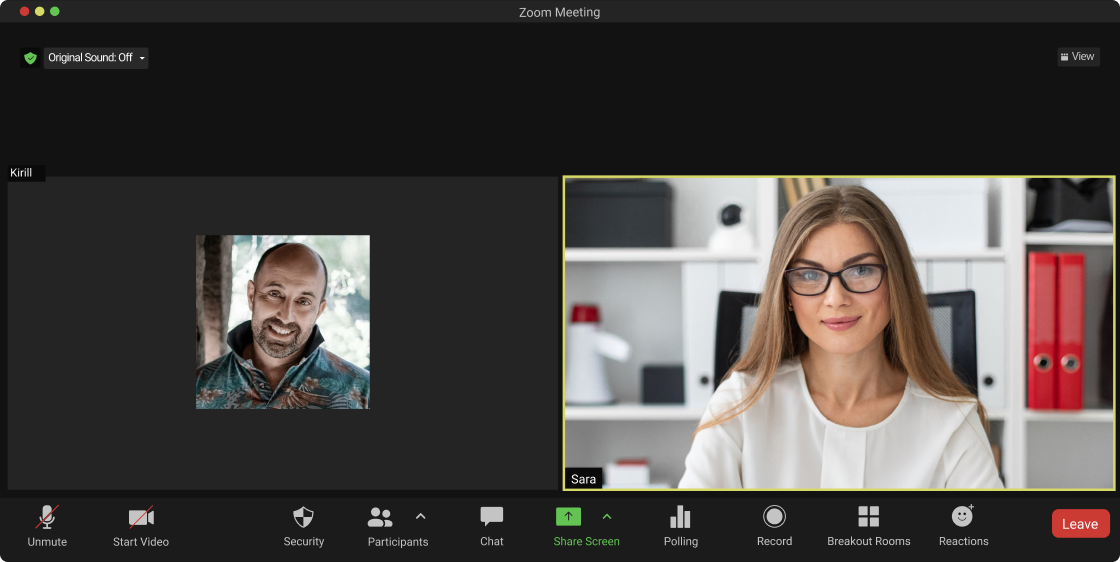Open Breakout Rooms grid icon
1120x562 pixels.
(x=868, y=518)
